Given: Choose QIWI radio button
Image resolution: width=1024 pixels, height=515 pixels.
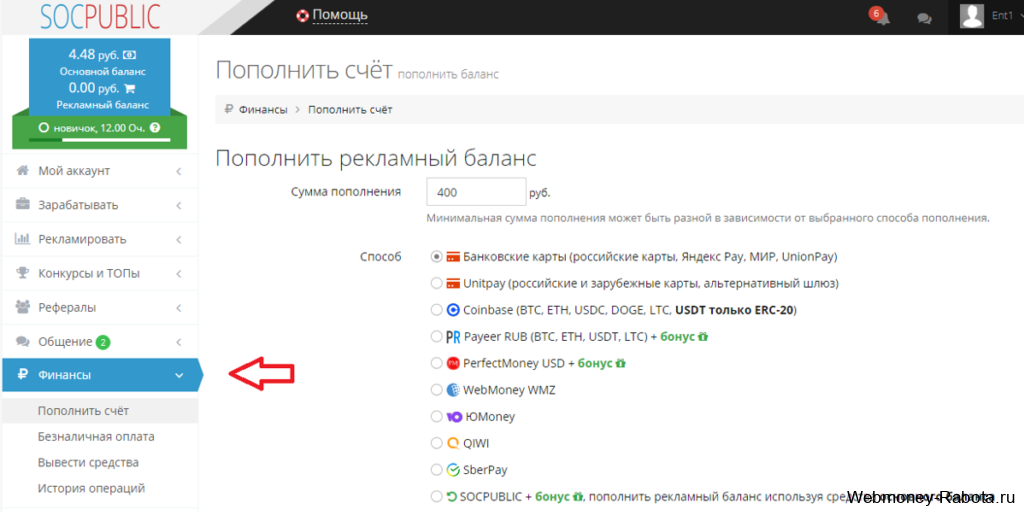Looking at the screenshot, I should (436, 443).
